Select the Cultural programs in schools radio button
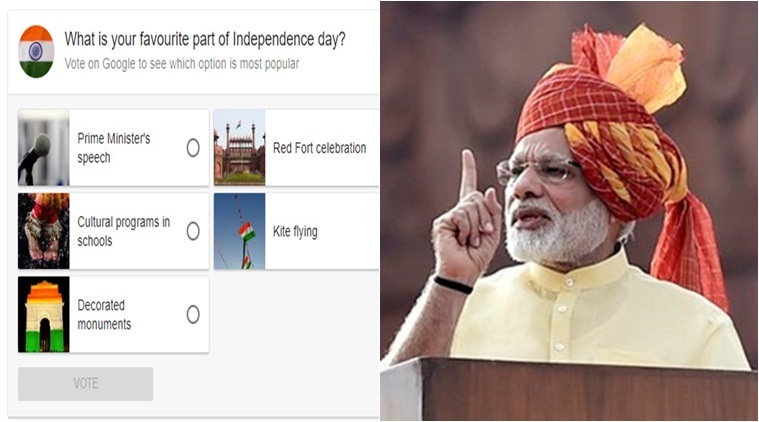 193,231
